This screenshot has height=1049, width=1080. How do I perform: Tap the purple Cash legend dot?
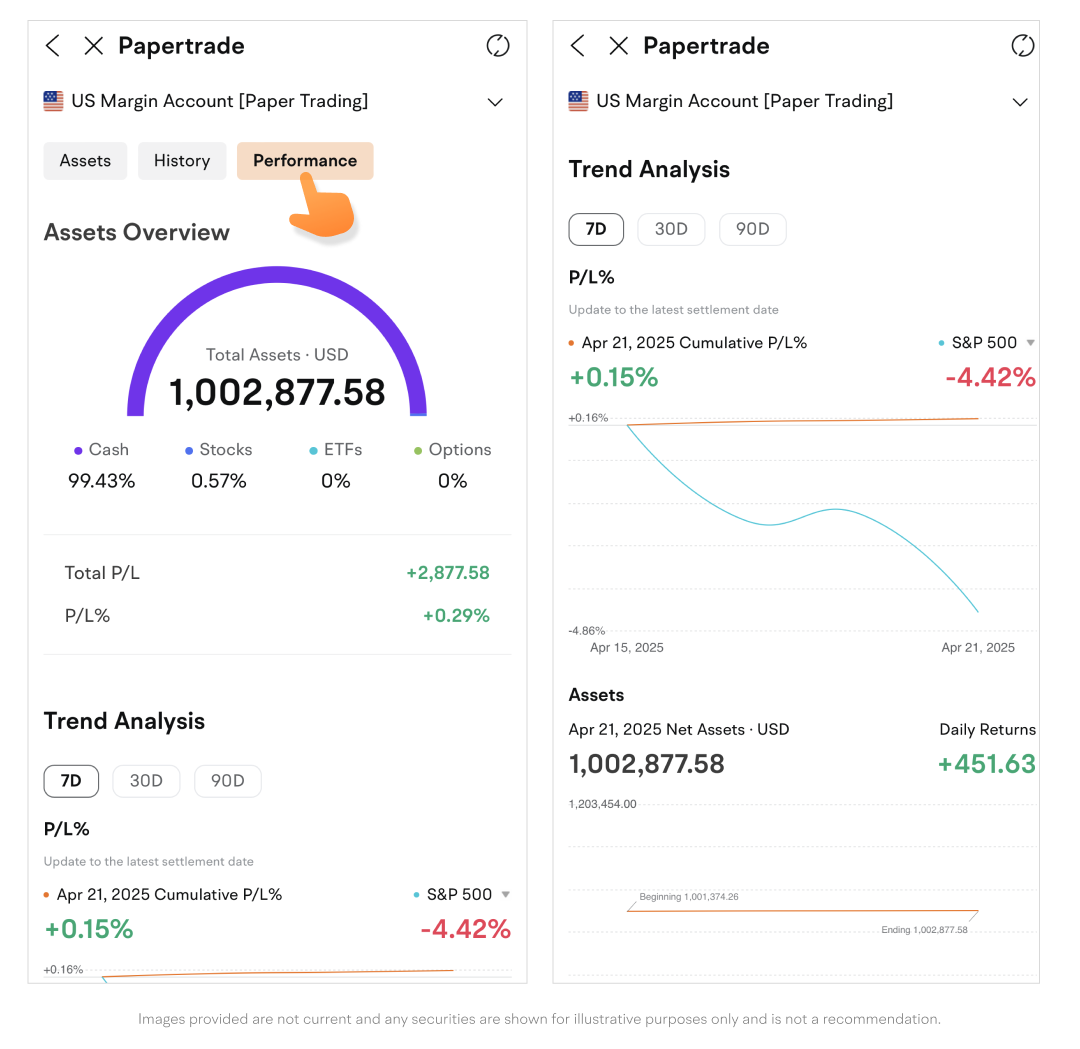(x=78, y=451)
